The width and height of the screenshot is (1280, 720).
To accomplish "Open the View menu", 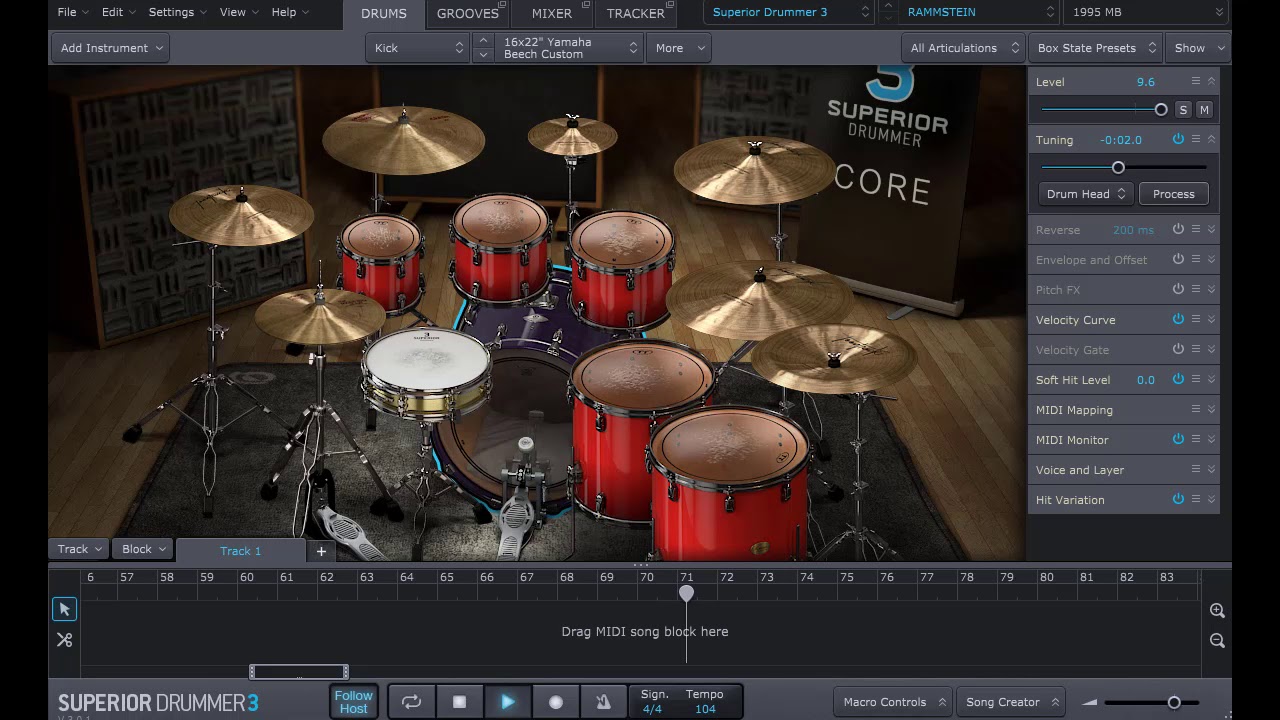I will coord(239,12).
